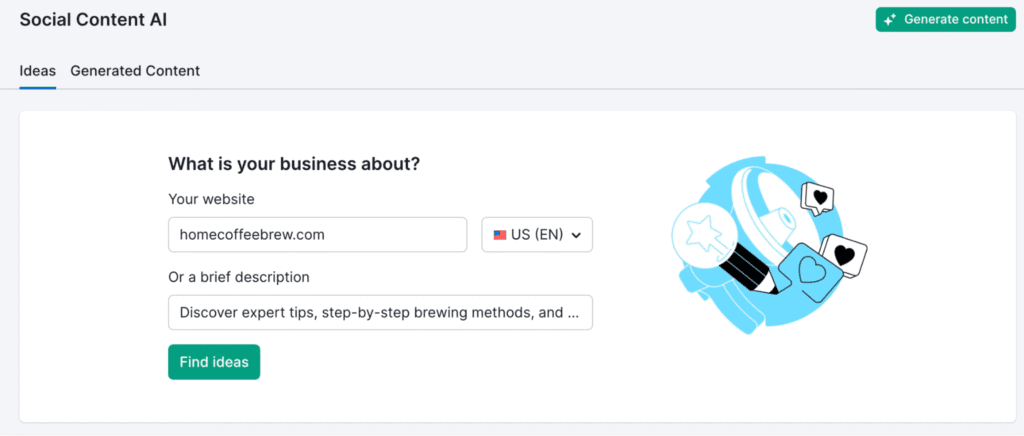Click the US flag icon

(500, 235)
